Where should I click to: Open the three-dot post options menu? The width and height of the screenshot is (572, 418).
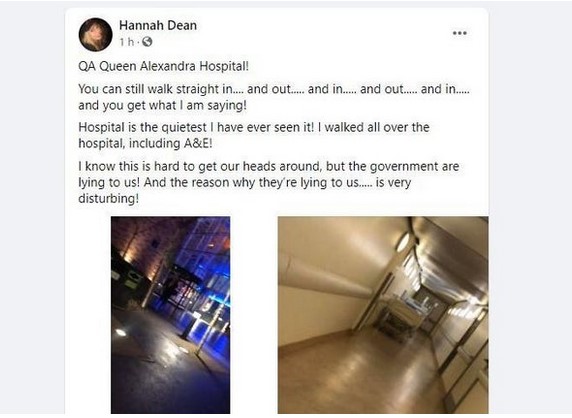click(x=460, y=33)
